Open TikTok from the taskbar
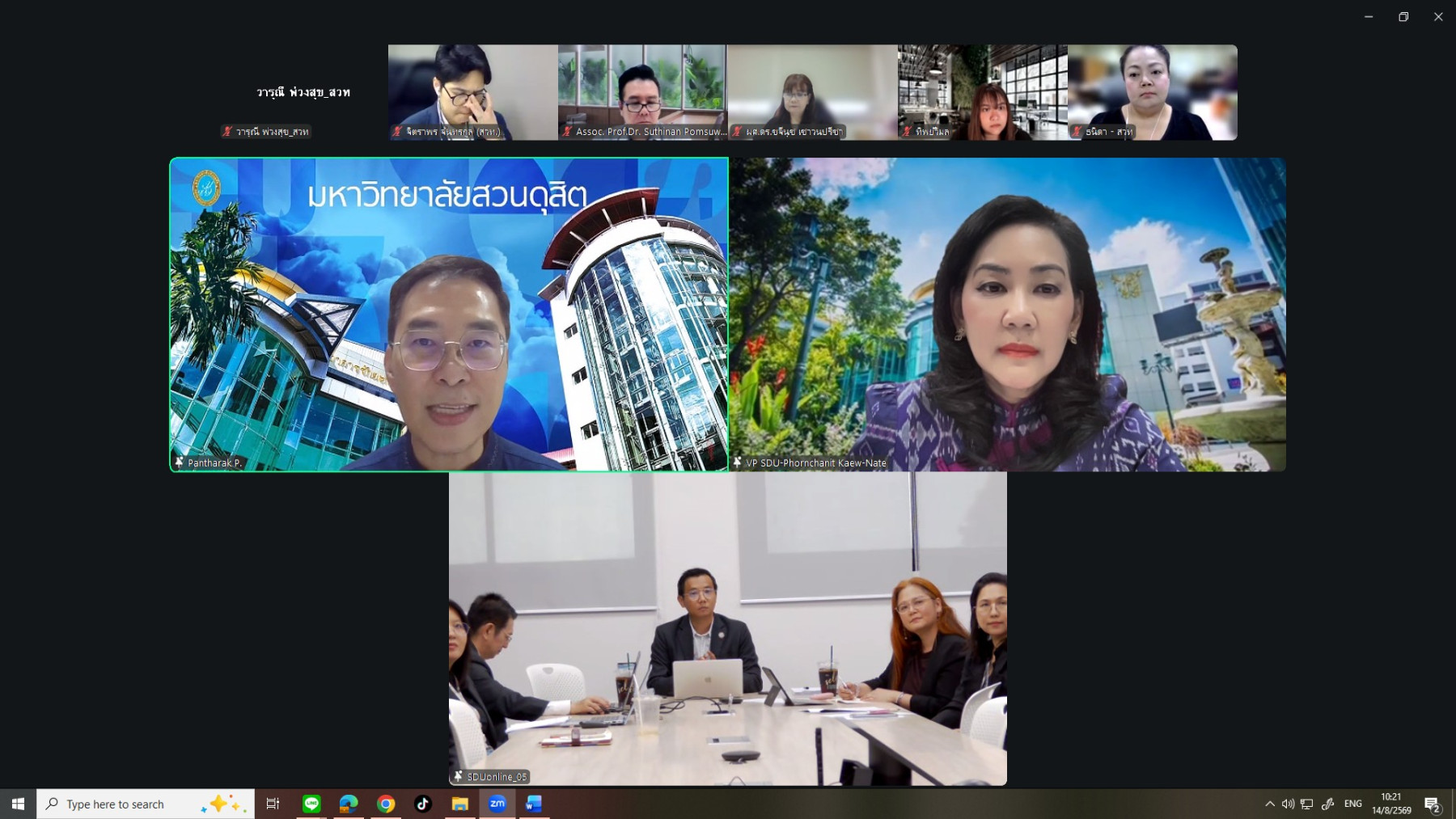Screen dimensions: 1456x819 (x=423, y=804)
